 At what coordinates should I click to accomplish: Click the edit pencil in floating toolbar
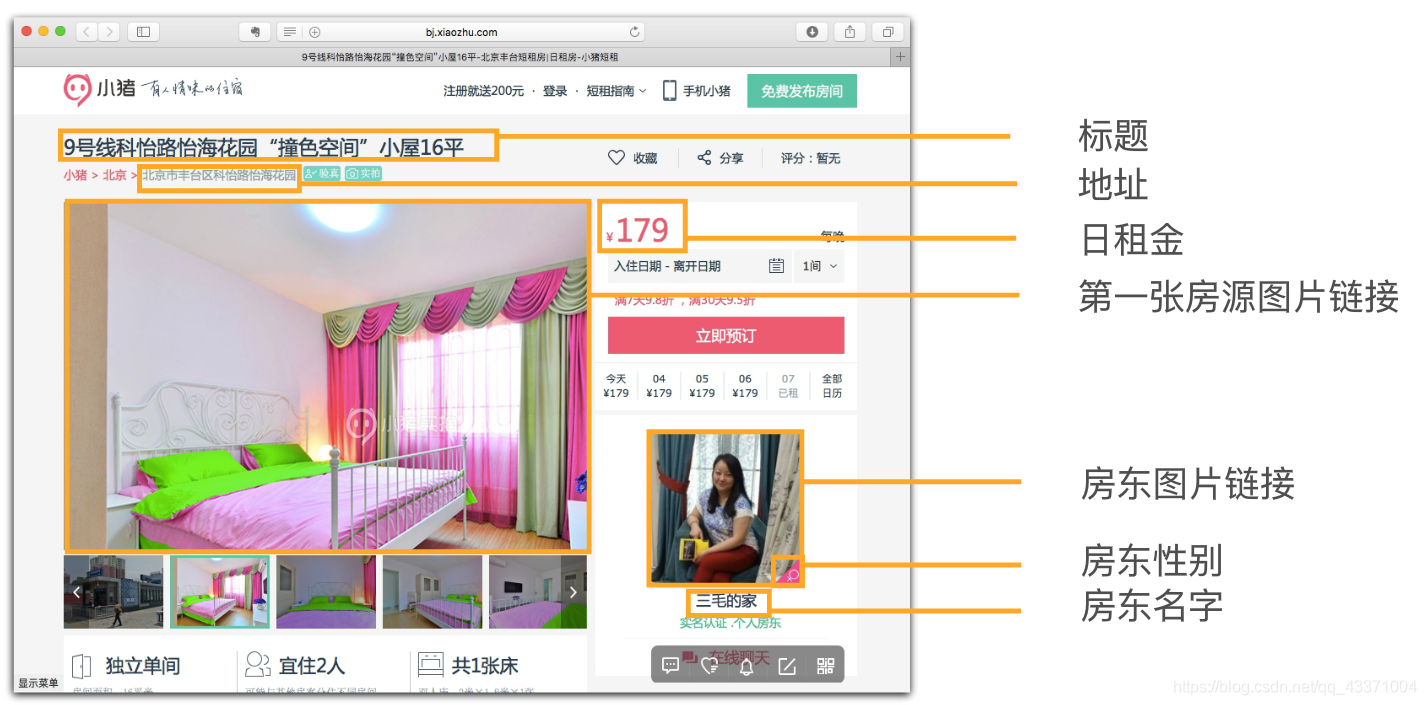click(x=787, y=666)
